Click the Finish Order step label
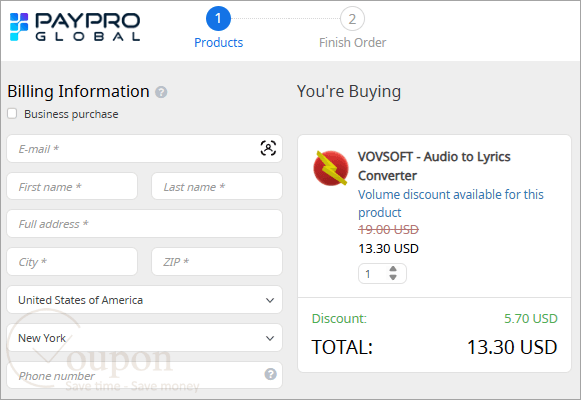 352,43
